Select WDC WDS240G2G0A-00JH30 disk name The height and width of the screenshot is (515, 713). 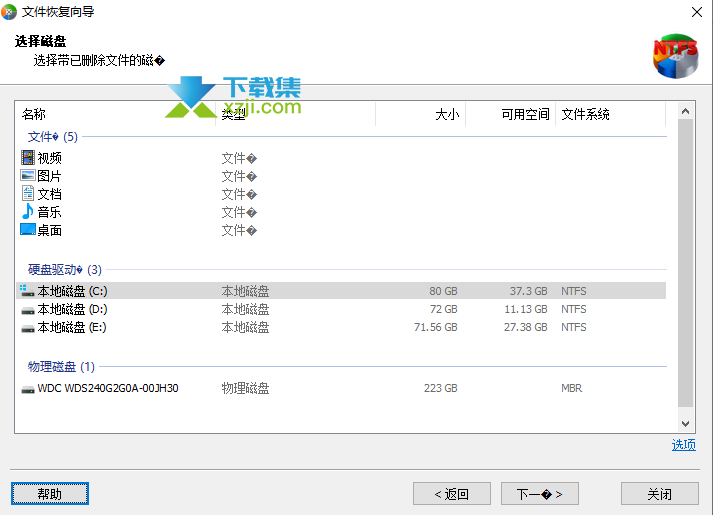tap(108, 388)
